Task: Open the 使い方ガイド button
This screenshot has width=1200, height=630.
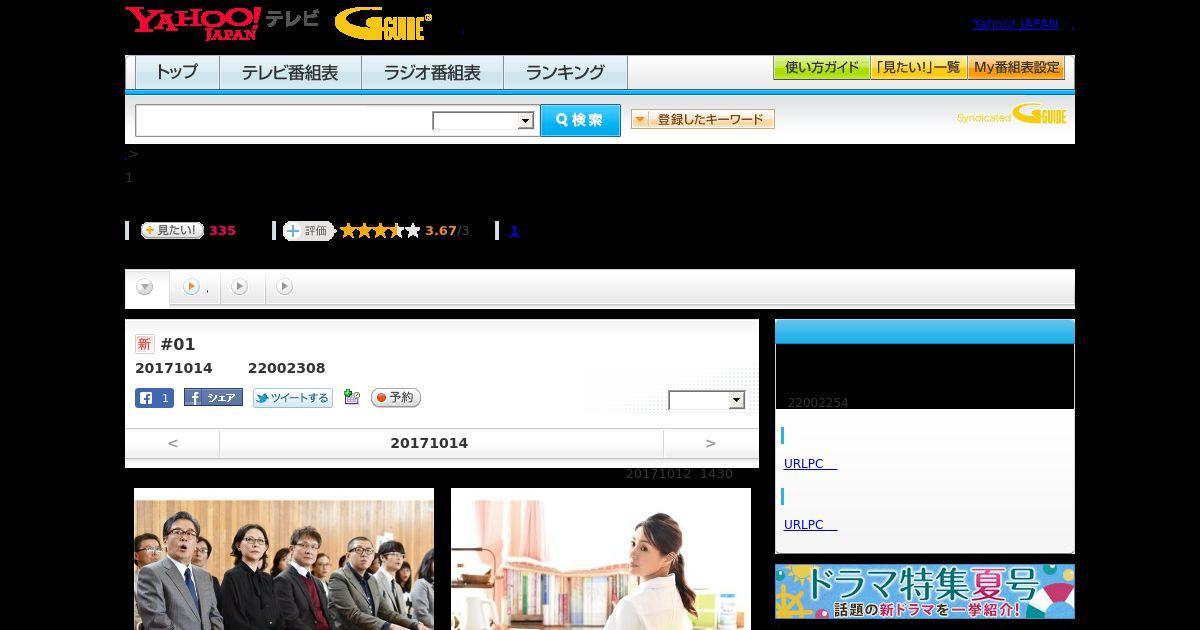Action: point(822,68)
